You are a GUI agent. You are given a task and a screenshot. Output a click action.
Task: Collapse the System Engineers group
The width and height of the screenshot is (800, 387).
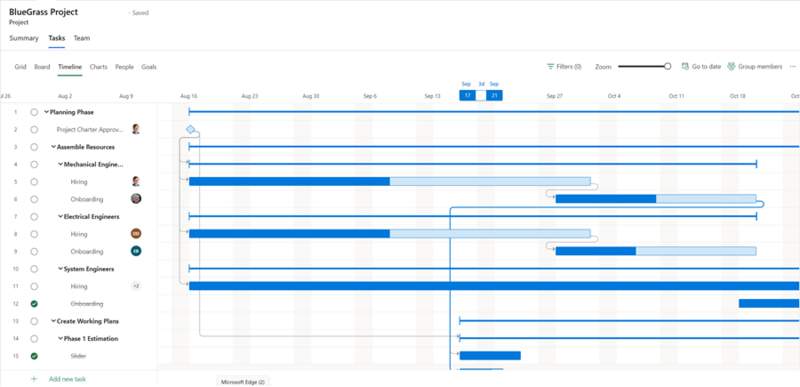(61, 269)
